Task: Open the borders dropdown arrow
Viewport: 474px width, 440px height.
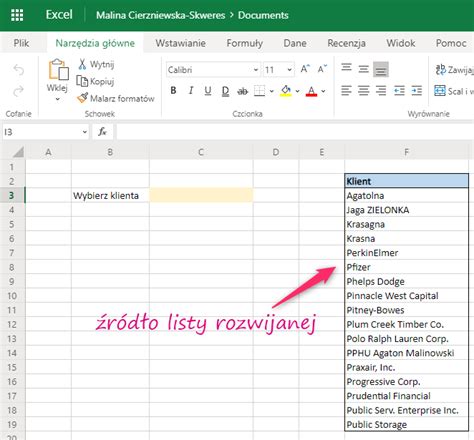Action: (272, 91)
